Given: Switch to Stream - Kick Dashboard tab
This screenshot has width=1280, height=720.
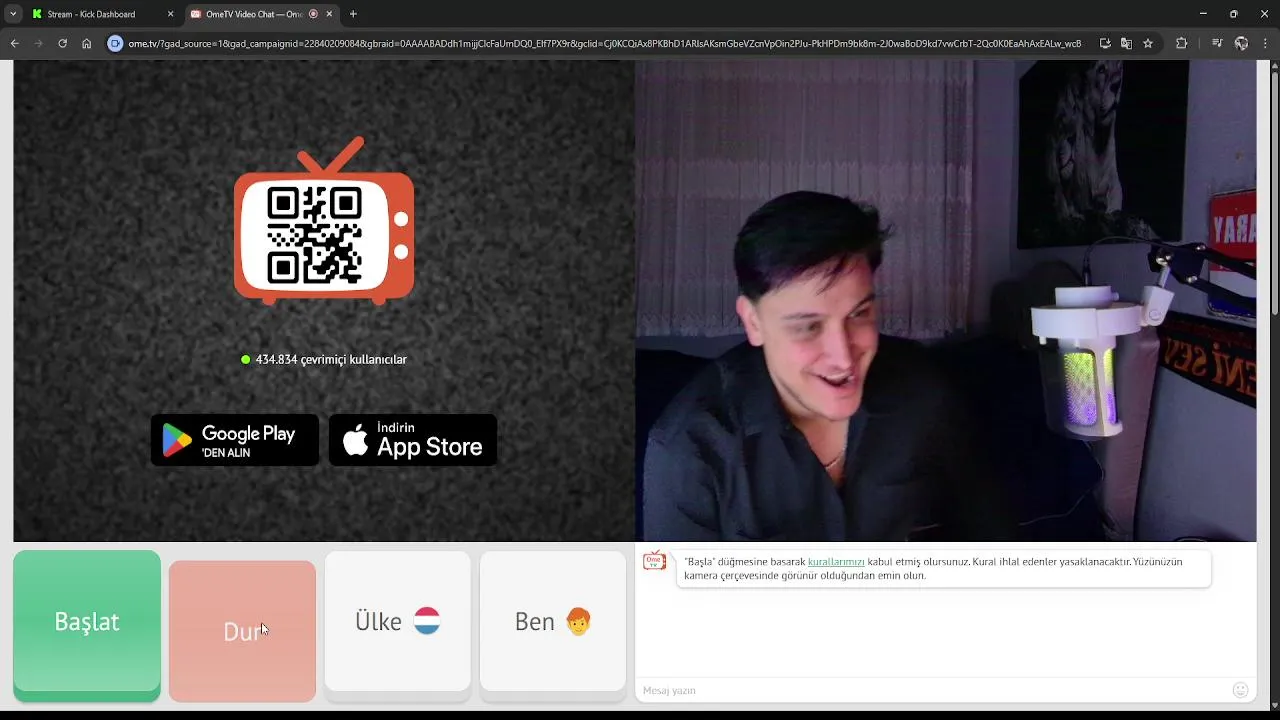Looking at the screenshot, I should coord(91,14).
